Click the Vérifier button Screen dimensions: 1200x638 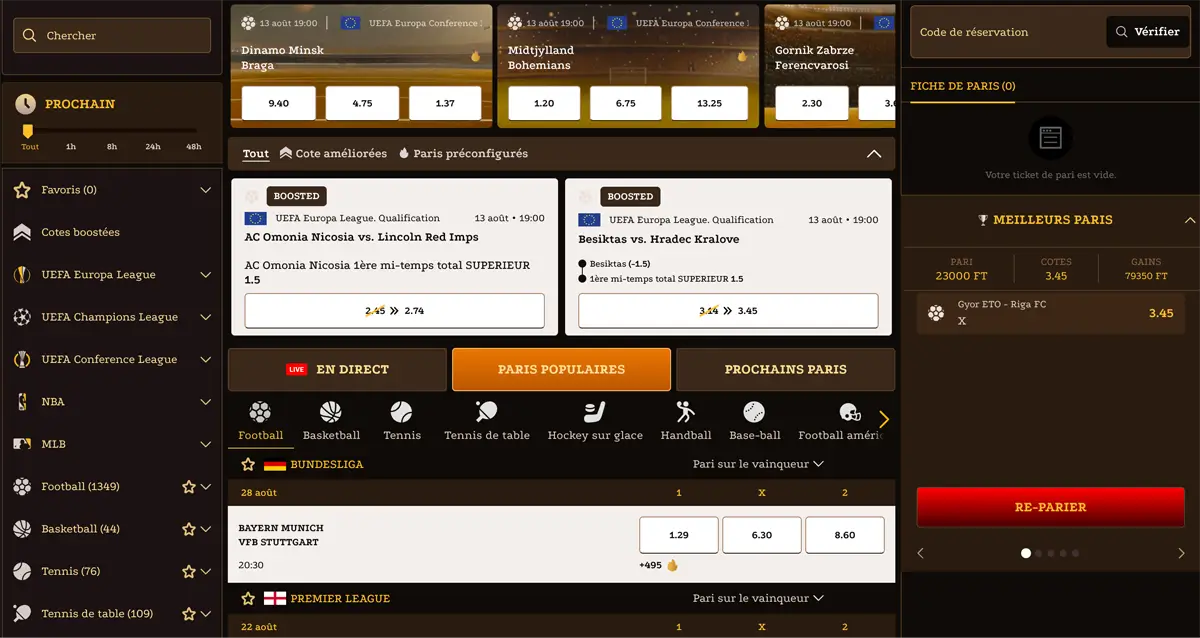1147,32
